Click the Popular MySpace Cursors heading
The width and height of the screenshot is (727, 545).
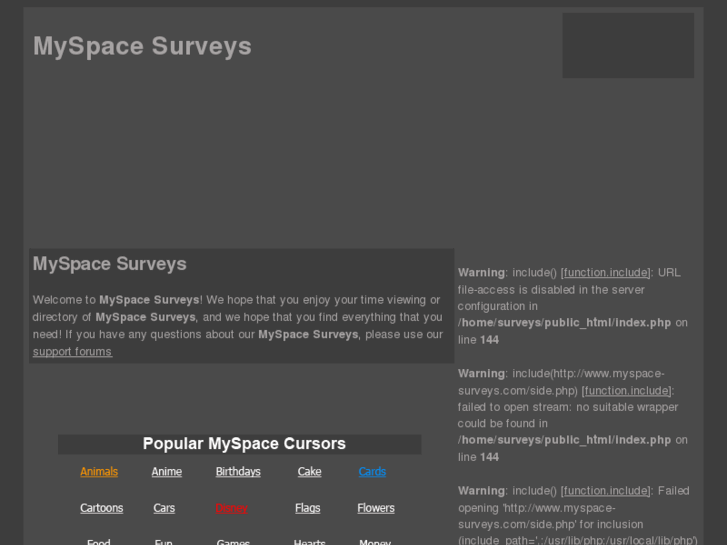(244, 443)
